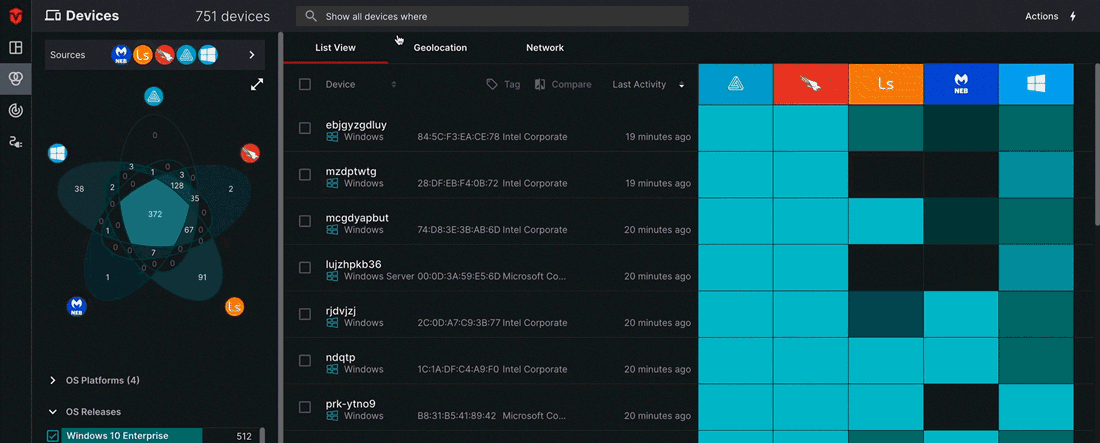Click MAC address 84:5C:F3:EA:CE:78
The width and height of the screenshot is (1100, 443).
(x=458, y=137)
